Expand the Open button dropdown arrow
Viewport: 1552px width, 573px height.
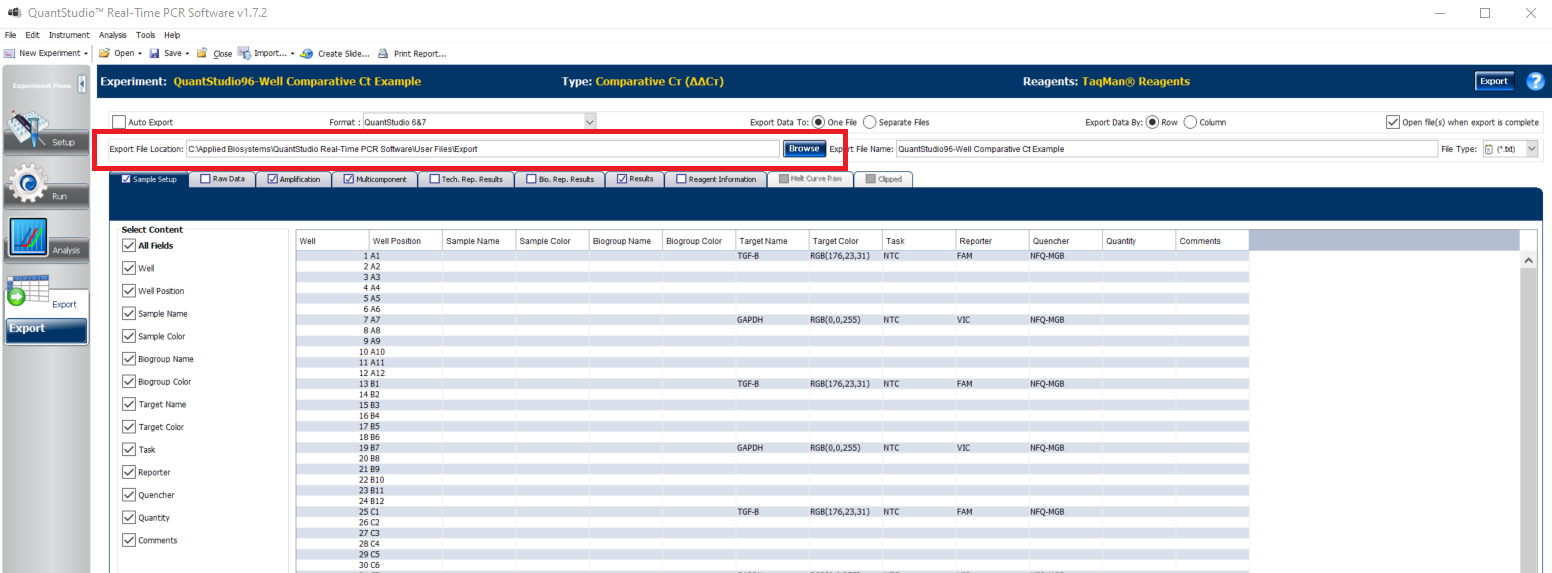pos(140,54)
